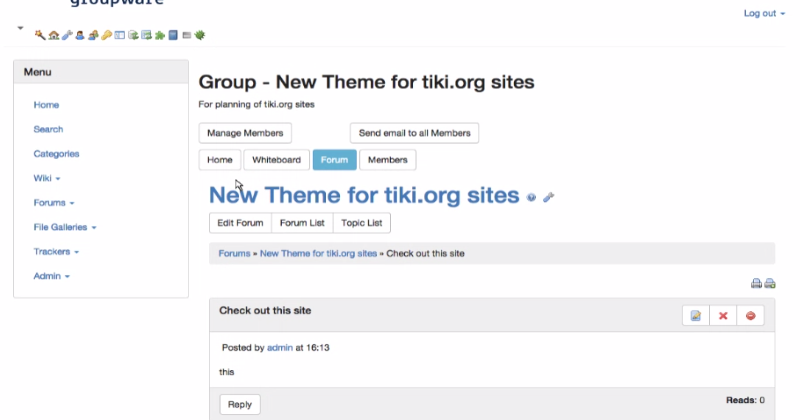Collapse the admin toolbar with the small arrow
This screenshot has width=800, height=420.
point(20,28)
